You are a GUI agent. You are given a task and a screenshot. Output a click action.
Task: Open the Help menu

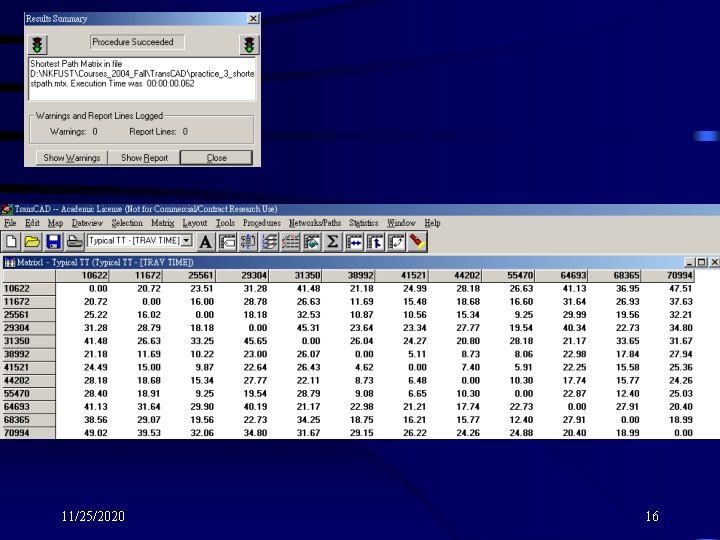pyautogui.click(x=432, y=223)
